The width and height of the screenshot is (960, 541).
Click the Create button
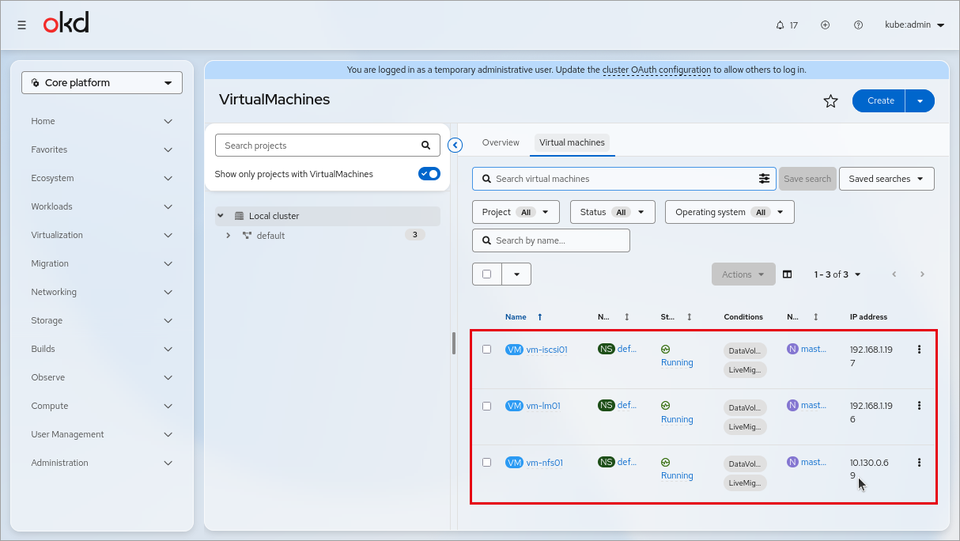pyautogui.click(x=880, y=101)
